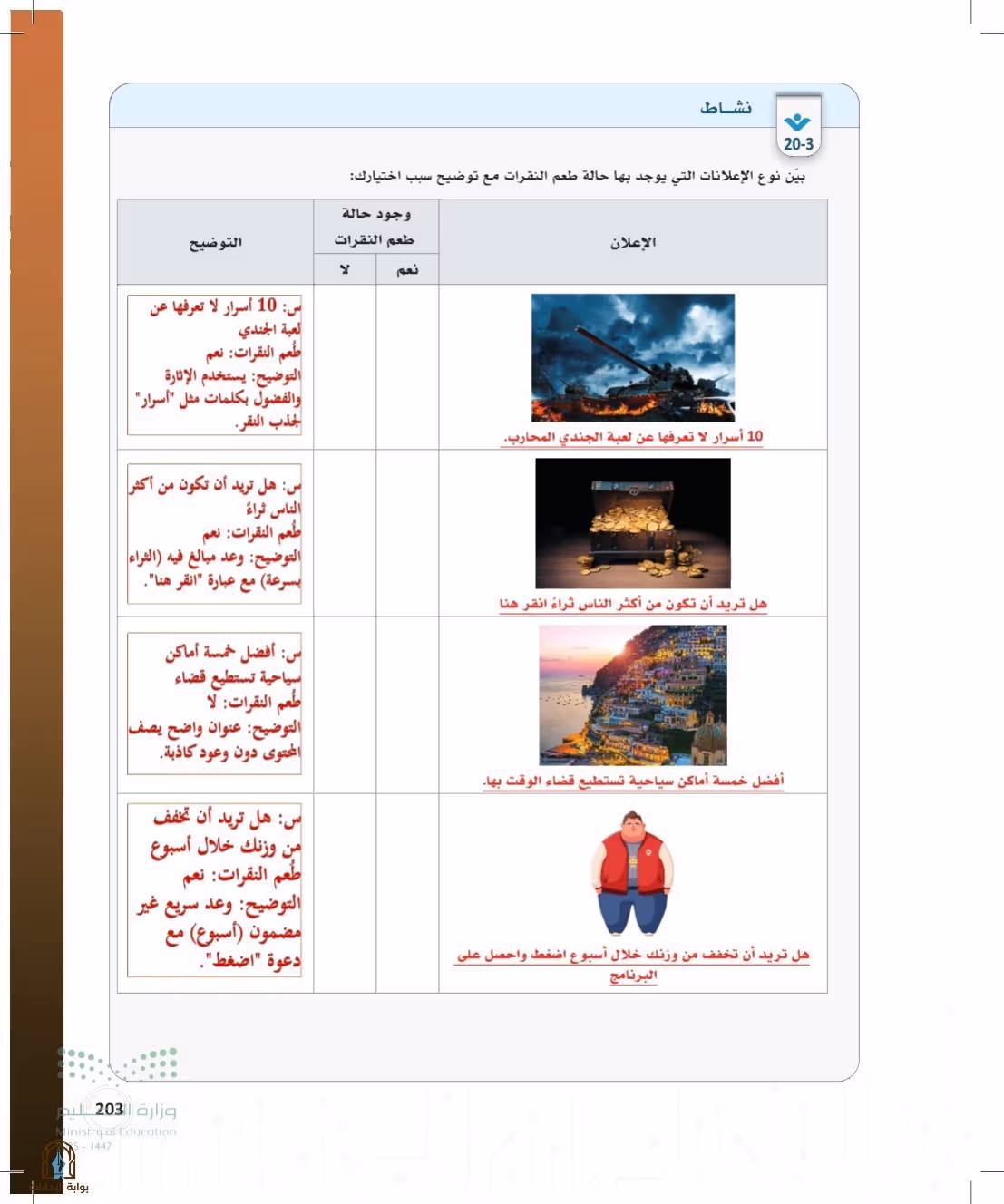The image size is (1004, 1204).
Task: Click the لا cell in the tourist places row
Action: tap(345, 705)
